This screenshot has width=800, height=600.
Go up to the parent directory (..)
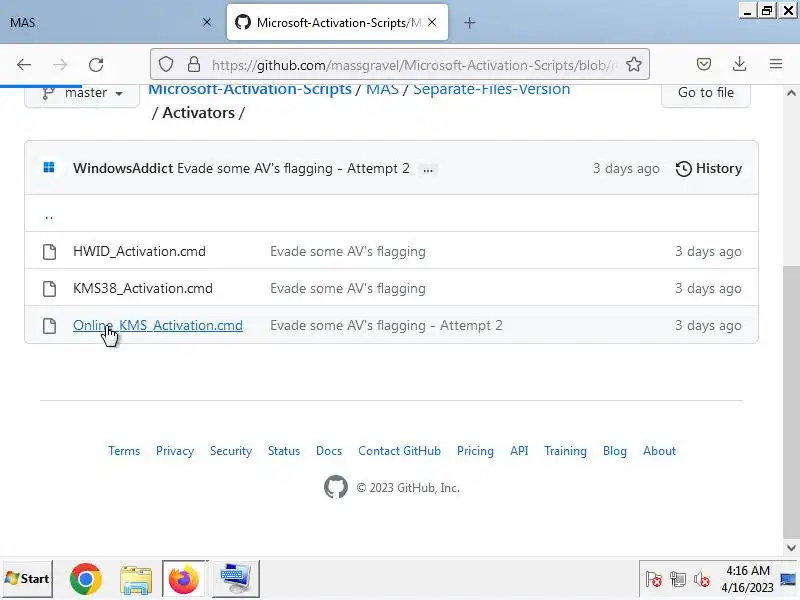point(49,216)
